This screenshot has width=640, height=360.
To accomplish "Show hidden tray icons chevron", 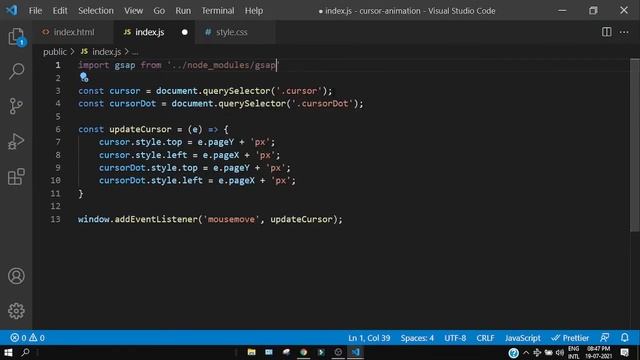I will (x=526, y=353).
